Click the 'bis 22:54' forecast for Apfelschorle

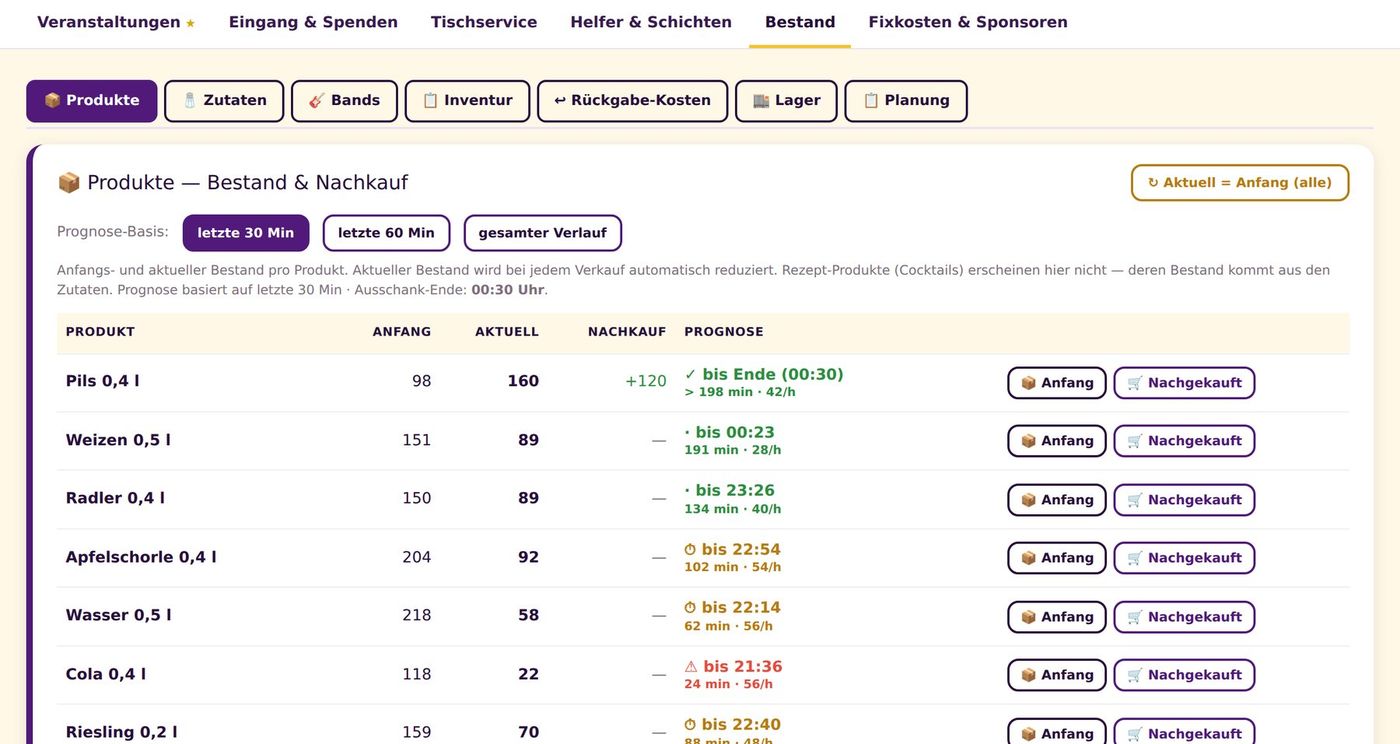point(732,549)
